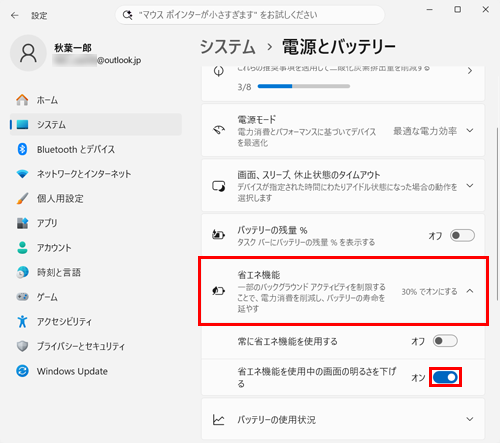Click the 3/8 recommendations progress bar
The image size is (500, 443).
304,86
